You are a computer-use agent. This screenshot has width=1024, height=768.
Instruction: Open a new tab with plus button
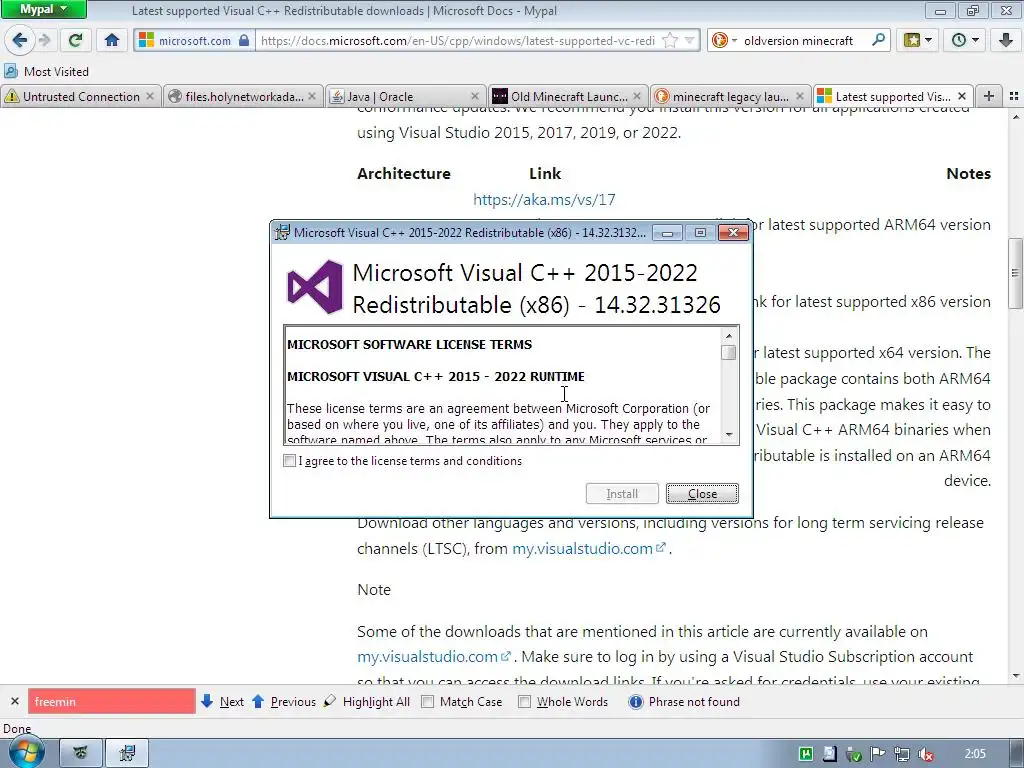point(989,96)
